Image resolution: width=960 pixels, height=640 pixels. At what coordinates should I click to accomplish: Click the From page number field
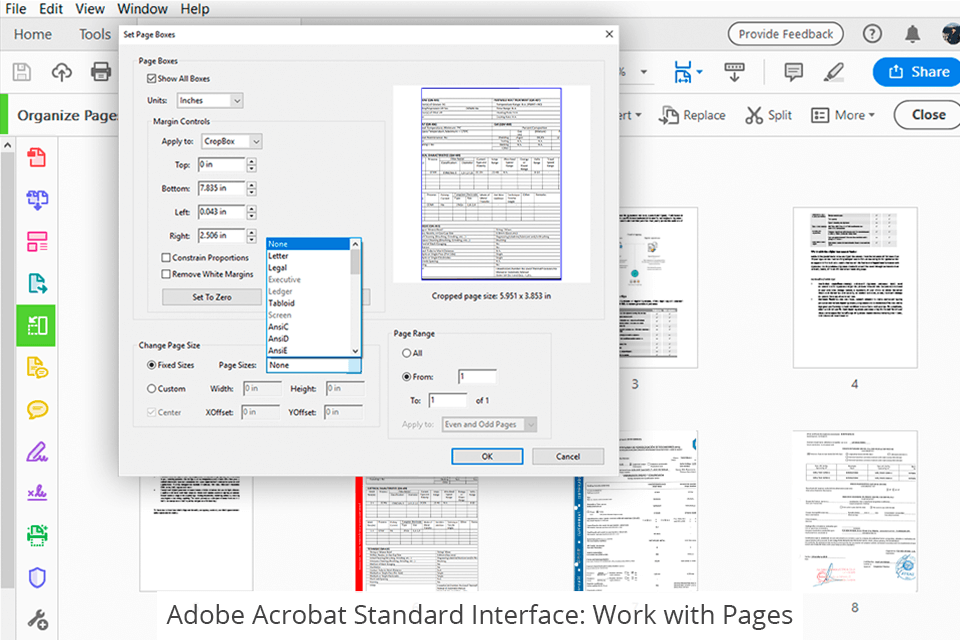pos(477,377)
